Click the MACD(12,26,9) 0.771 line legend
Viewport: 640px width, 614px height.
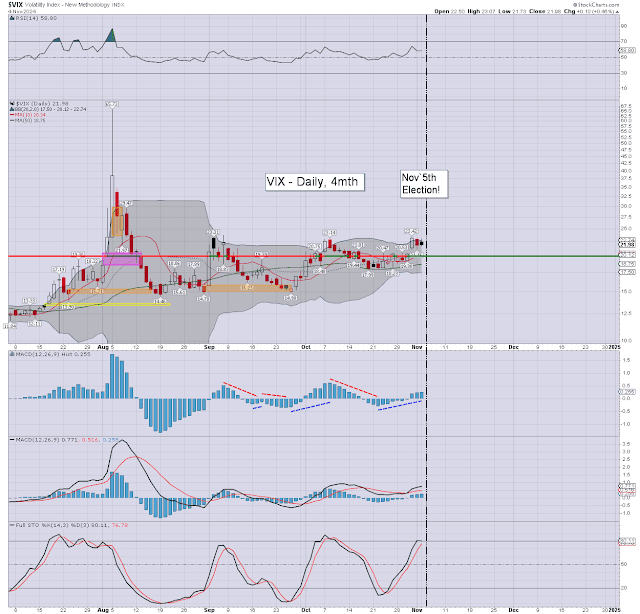click(63, 440)
